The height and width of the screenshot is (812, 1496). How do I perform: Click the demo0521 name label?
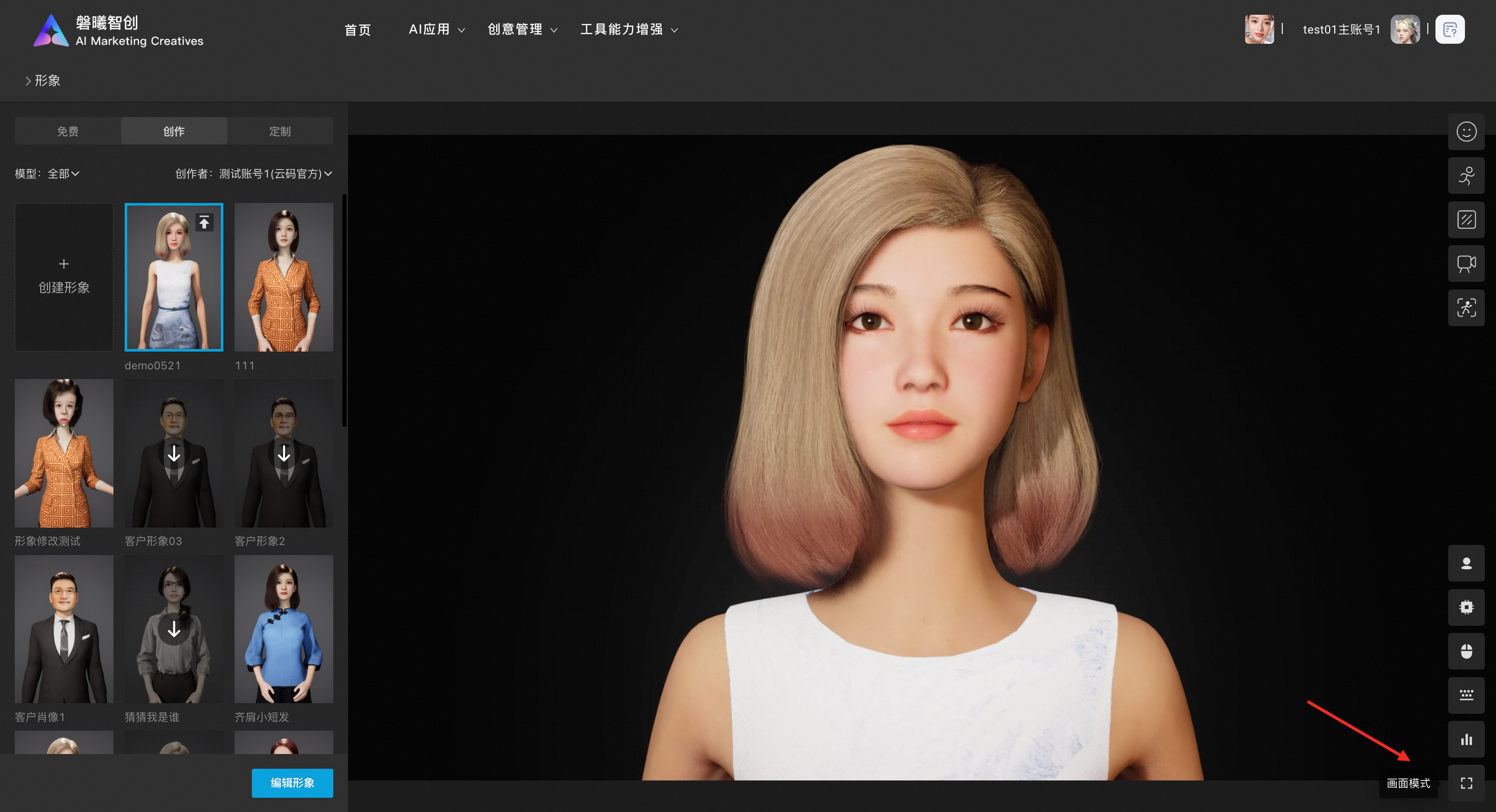153,365
